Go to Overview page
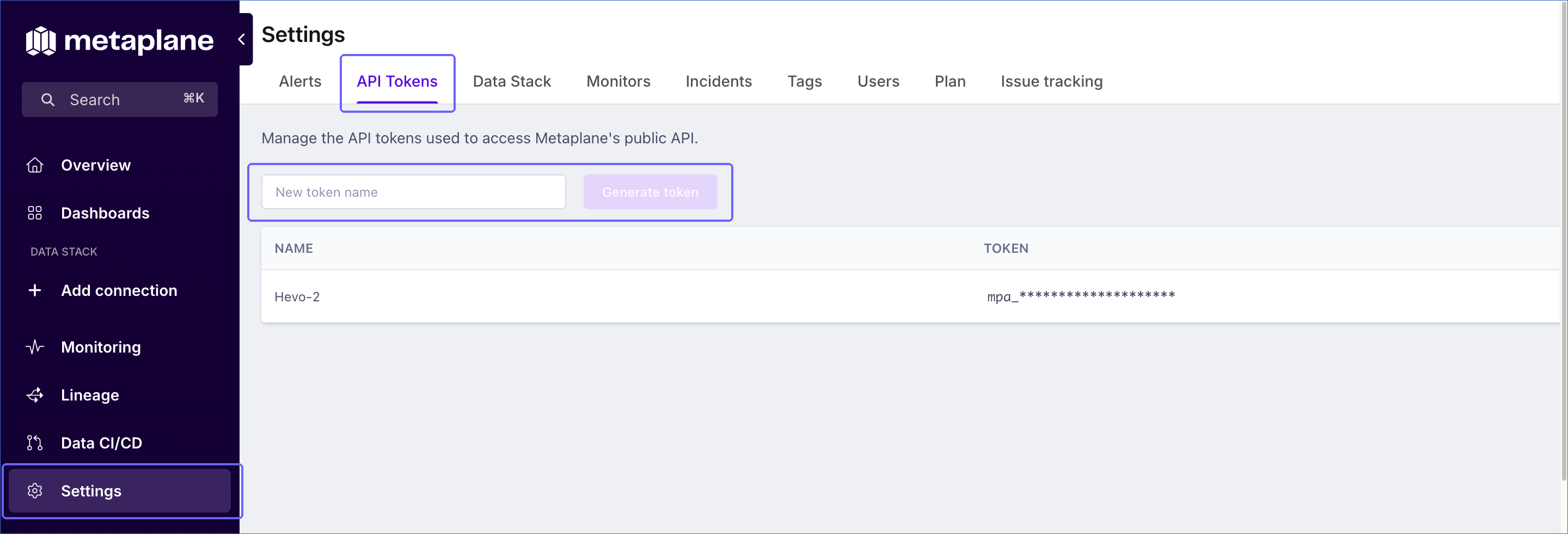This screenshot has height=534, width=1568. pos(96,165)
